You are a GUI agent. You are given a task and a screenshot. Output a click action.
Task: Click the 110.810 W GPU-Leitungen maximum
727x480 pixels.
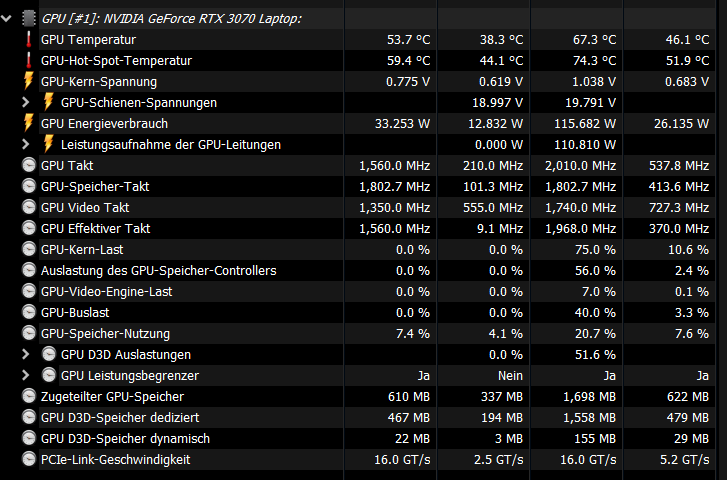(x=585, y=145)
